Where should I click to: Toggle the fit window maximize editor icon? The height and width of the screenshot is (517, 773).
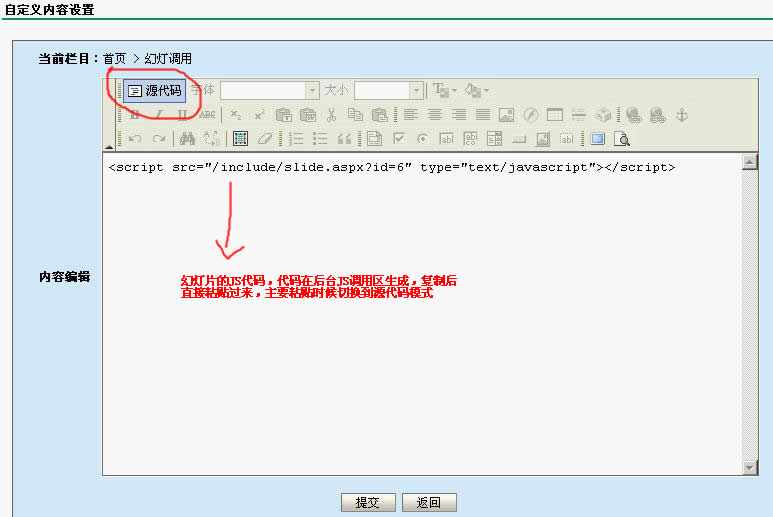click(x=597, y=139)
